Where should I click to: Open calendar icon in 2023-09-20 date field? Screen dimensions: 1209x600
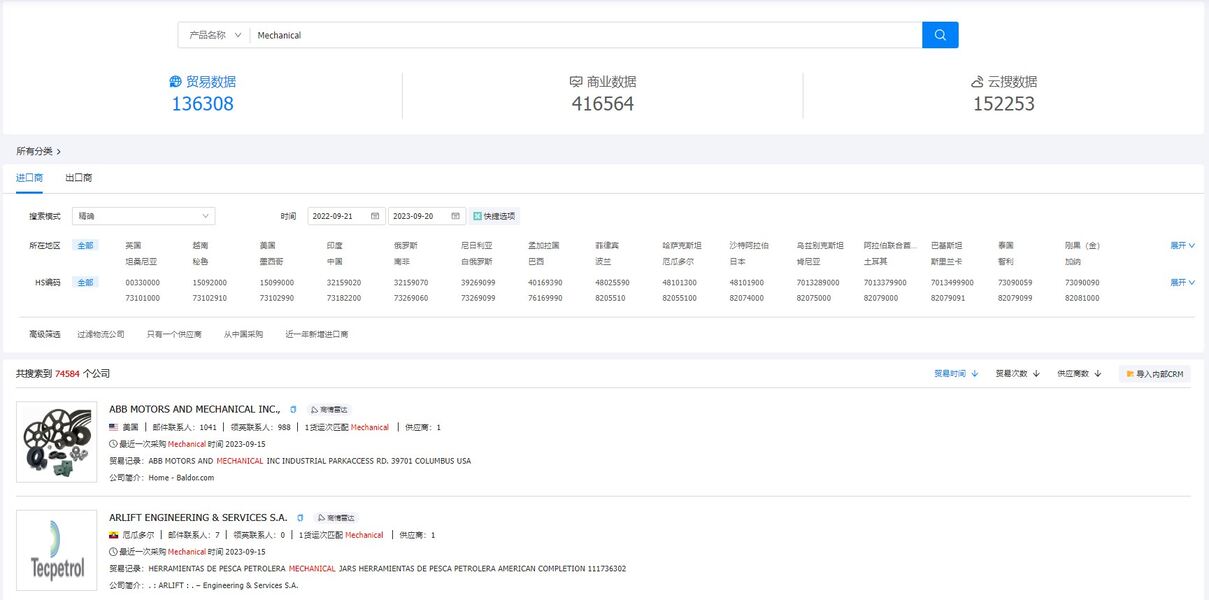click(x=456, y=216)
